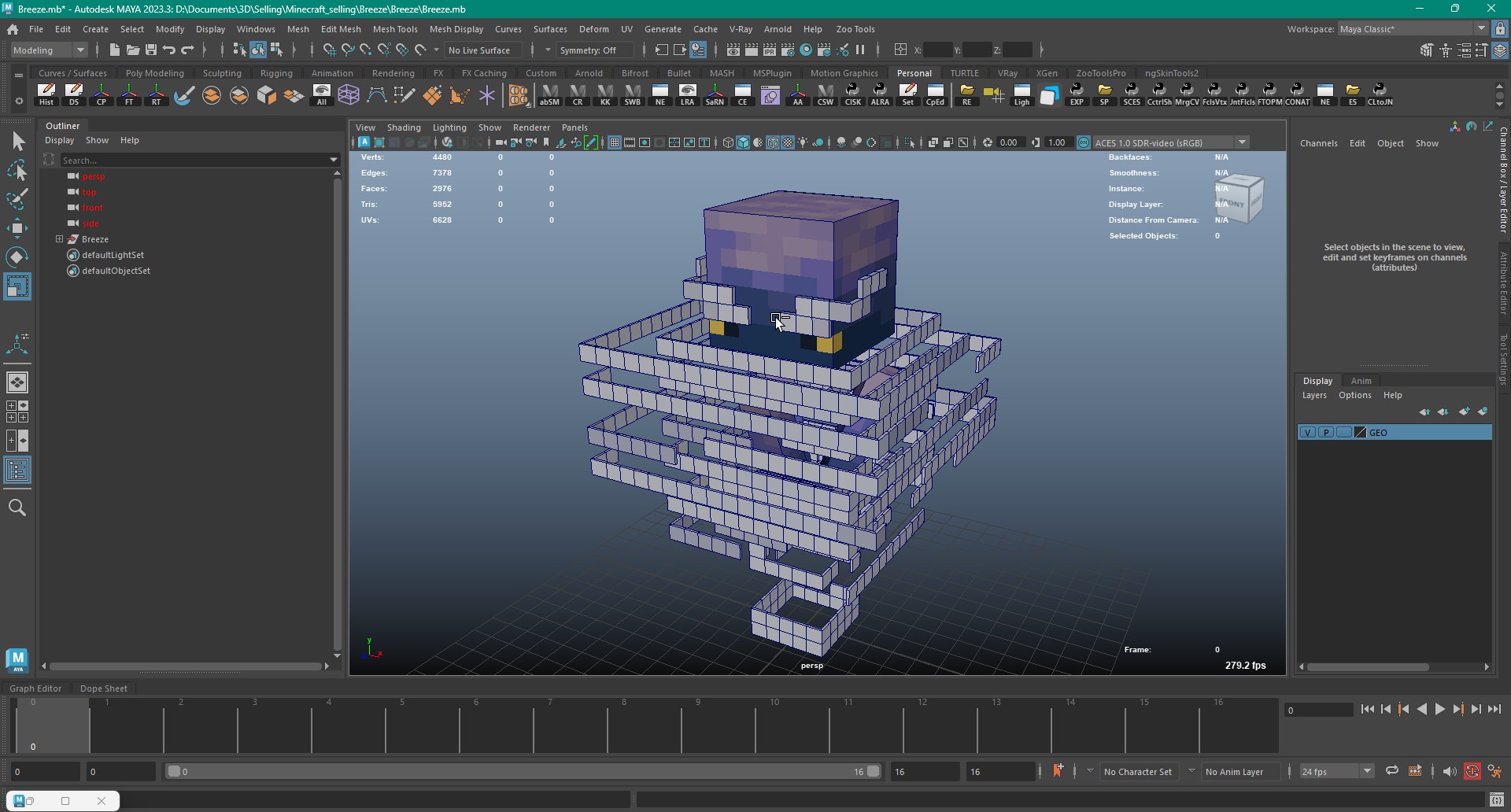Click the current frame field near playback controls
The width and height of the screenshot is (1511, 812).
pyautogui.click(x=1317, y=710)
